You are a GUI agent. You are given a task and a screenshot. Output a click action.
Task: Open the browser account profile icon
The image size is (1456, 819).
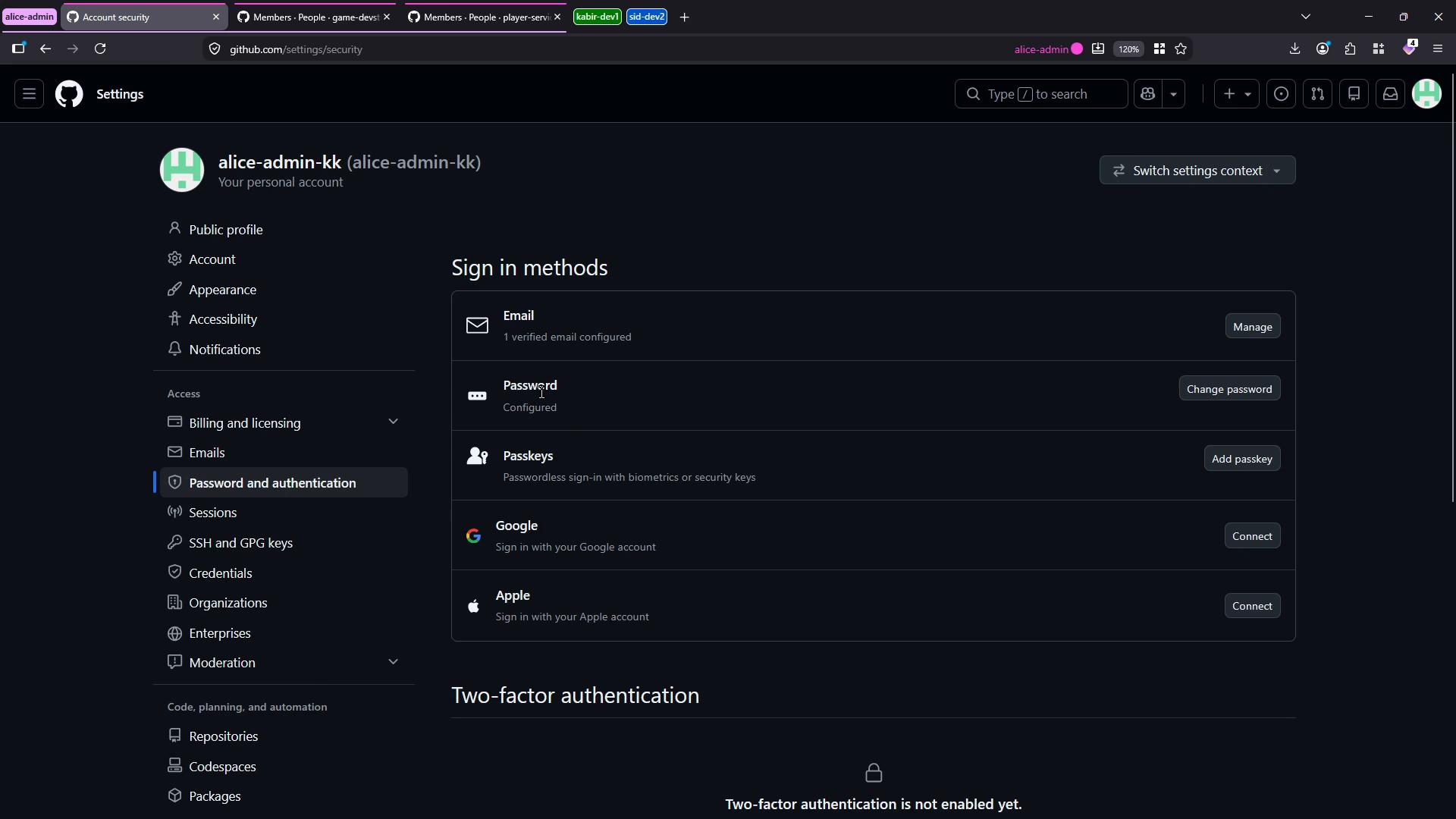pyautogui.click(x=1323, y=49)
